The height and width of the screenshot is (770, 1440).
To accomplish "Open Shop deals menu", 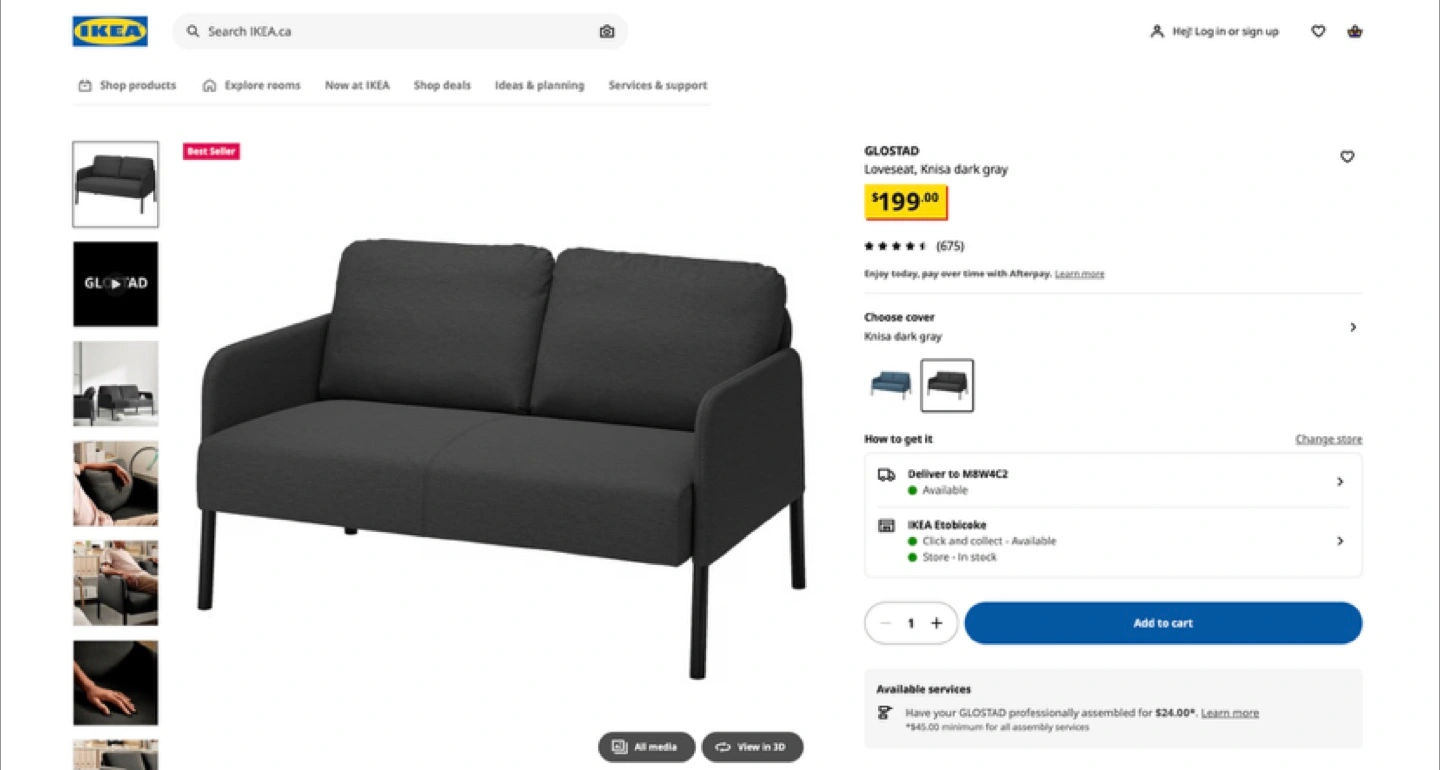I will 442,85.
